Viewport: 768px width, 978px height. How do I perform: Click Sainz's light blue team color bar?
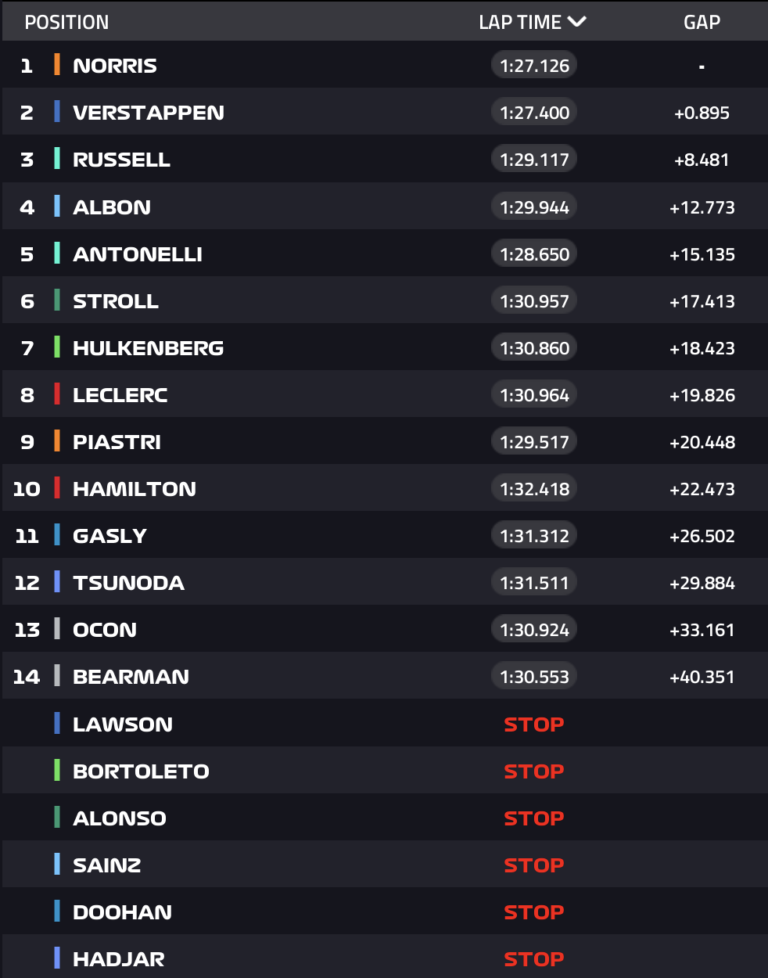click(57, 865)
